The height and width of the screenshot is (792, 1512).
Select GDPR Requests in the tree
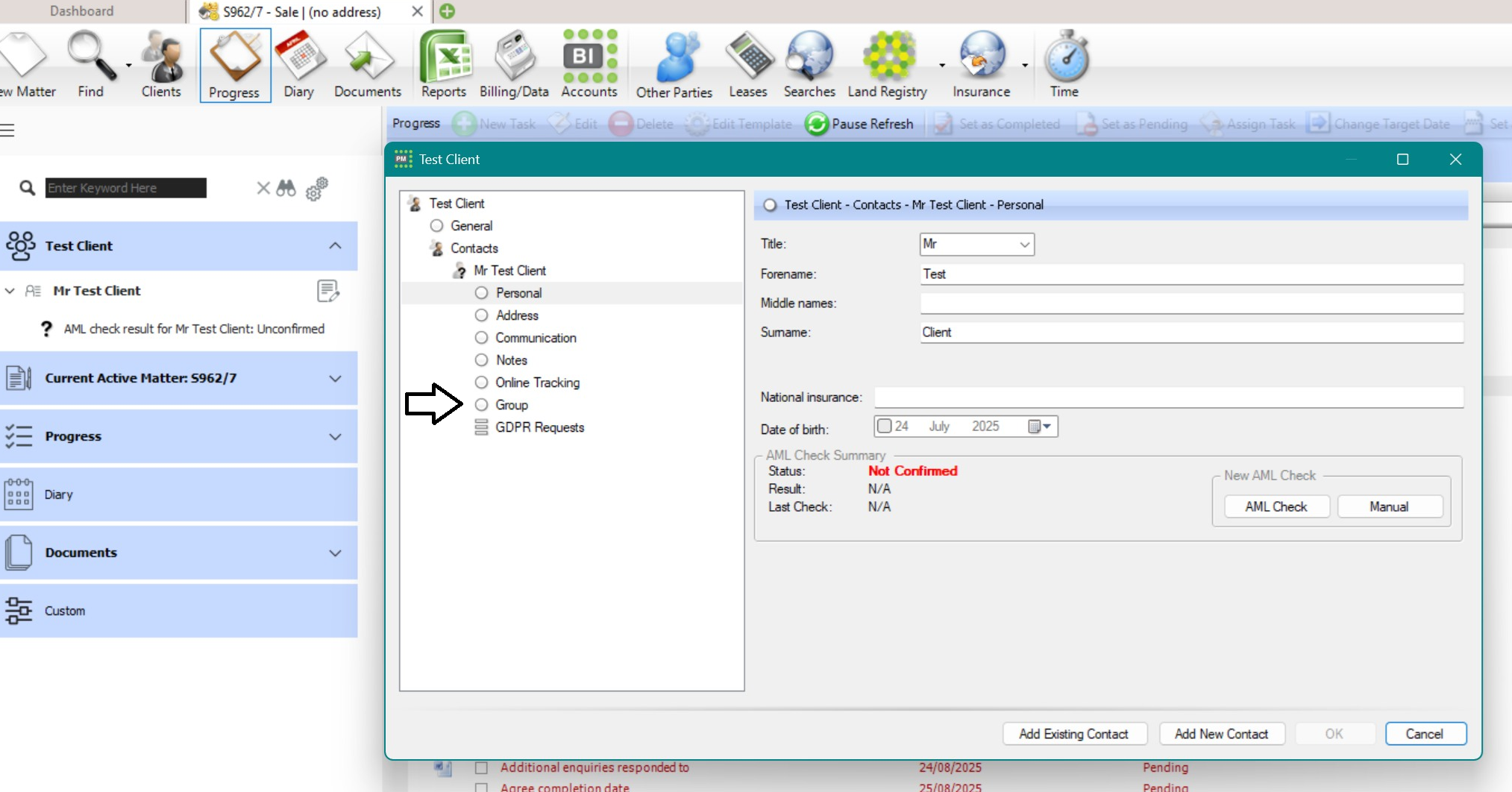pos(539,427)
